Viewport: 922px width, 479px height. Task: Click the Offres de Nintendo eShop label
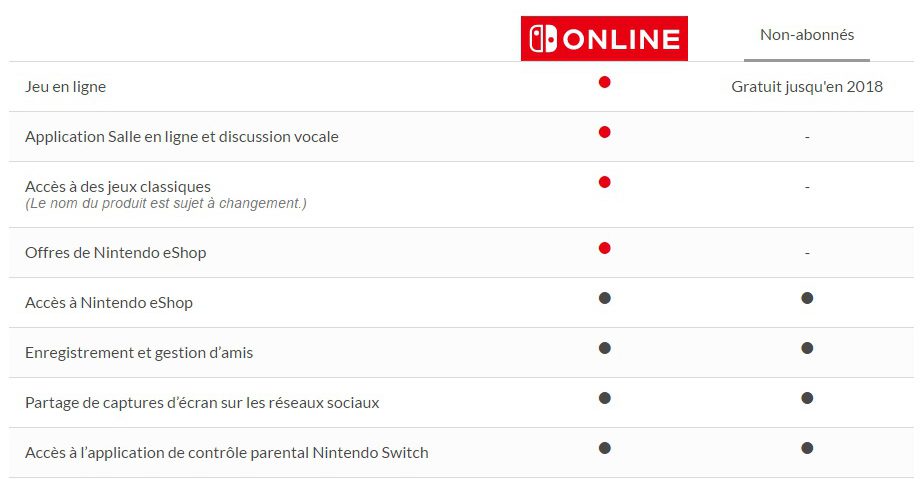coord(115,253)
